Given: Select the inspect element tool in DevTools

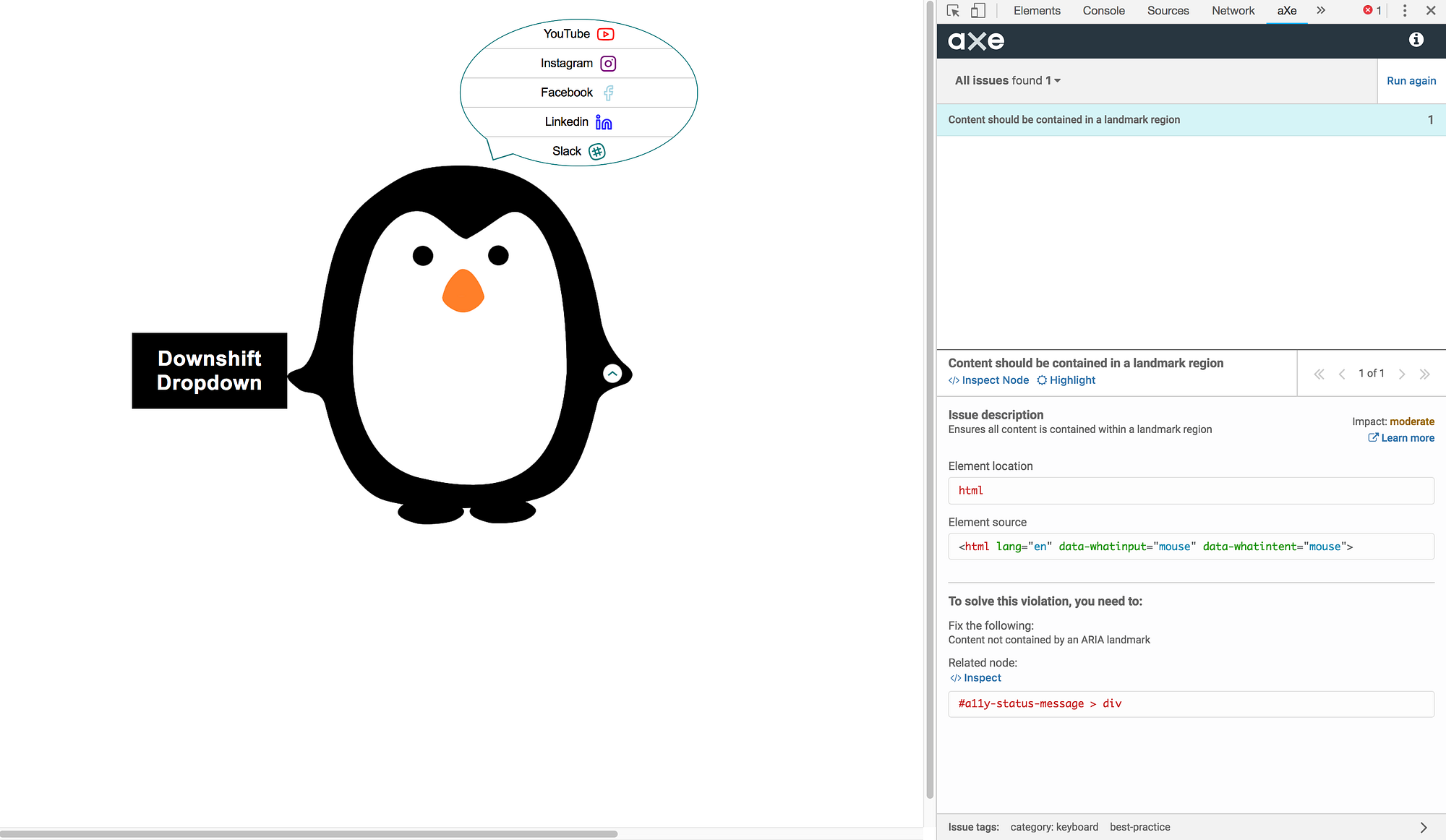Looking at the screenshot, I should click(x=954, y=11).
